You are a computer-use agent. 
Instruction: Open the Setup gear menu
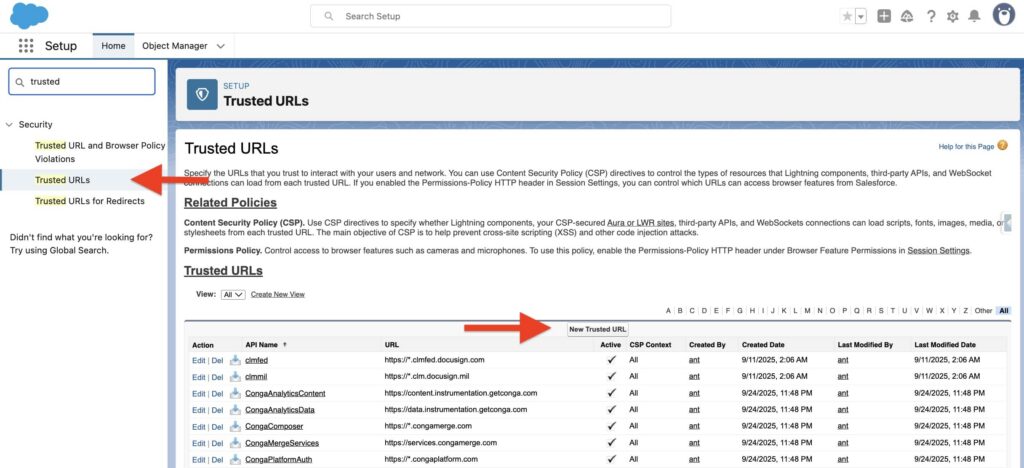[952, 16]
